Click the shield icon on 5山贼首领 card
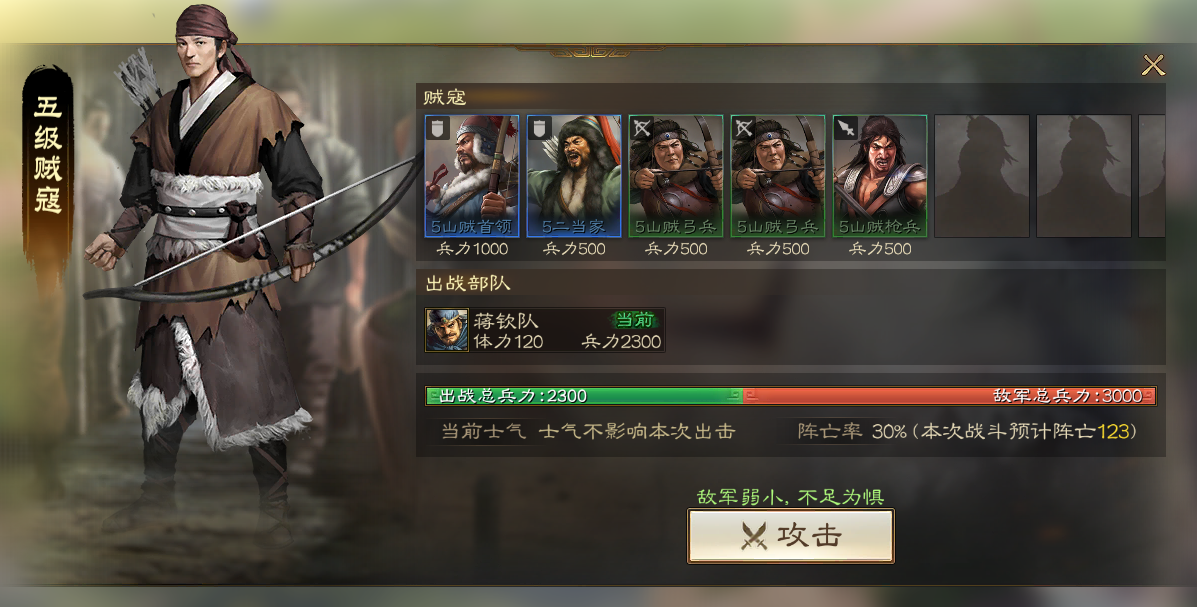 click(437, 128)
